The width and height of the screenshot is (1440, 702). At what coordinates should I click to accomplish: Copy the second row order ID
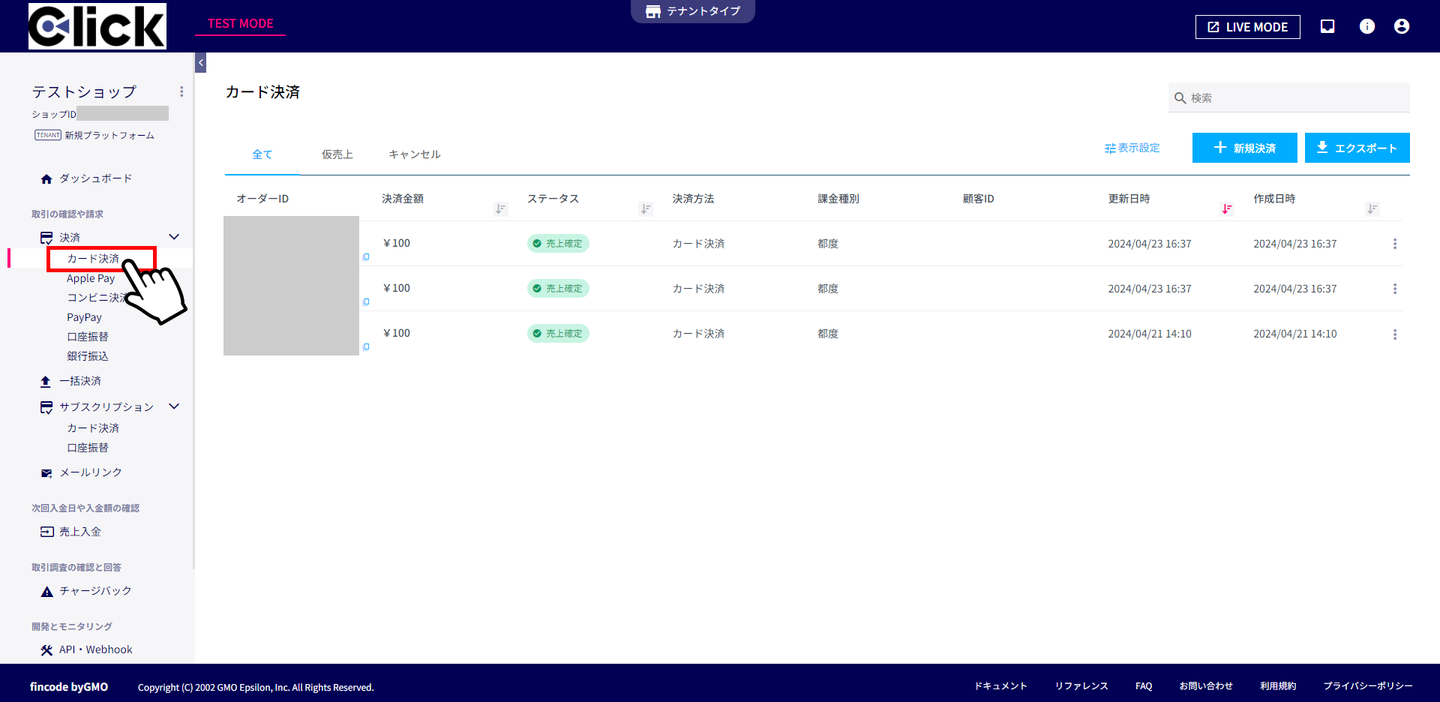click(x=366, y=302)
